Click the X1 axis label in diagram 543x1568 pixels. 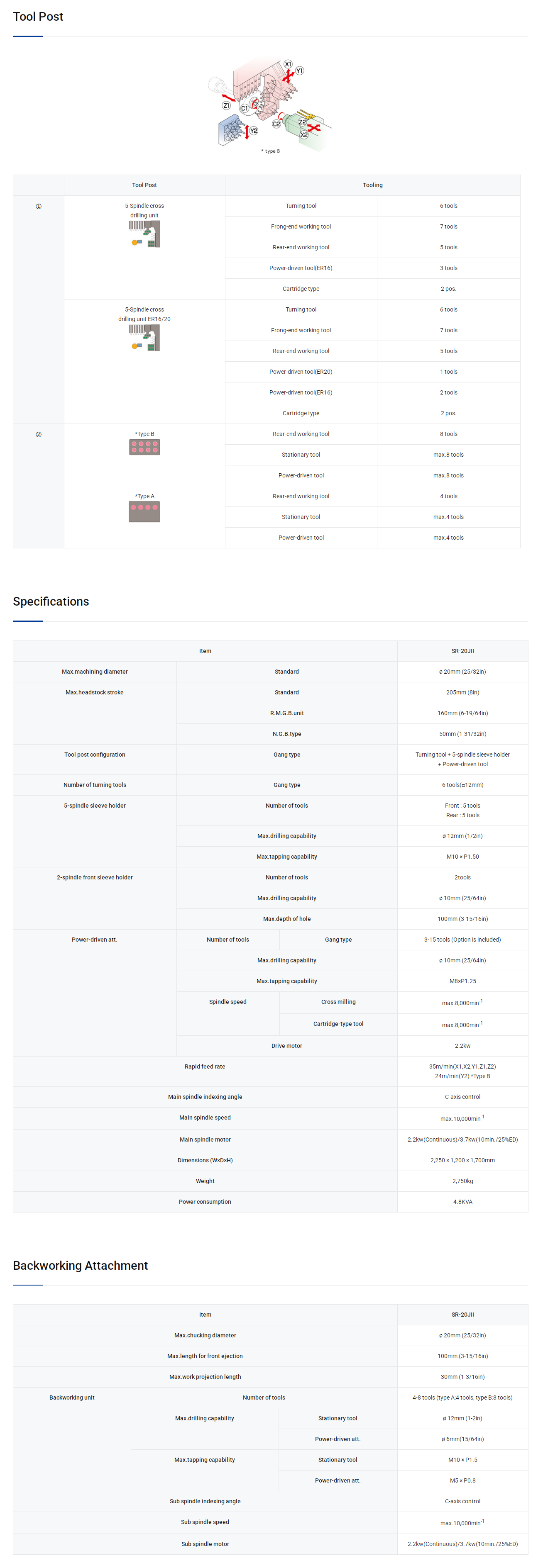tap(288, 64)
